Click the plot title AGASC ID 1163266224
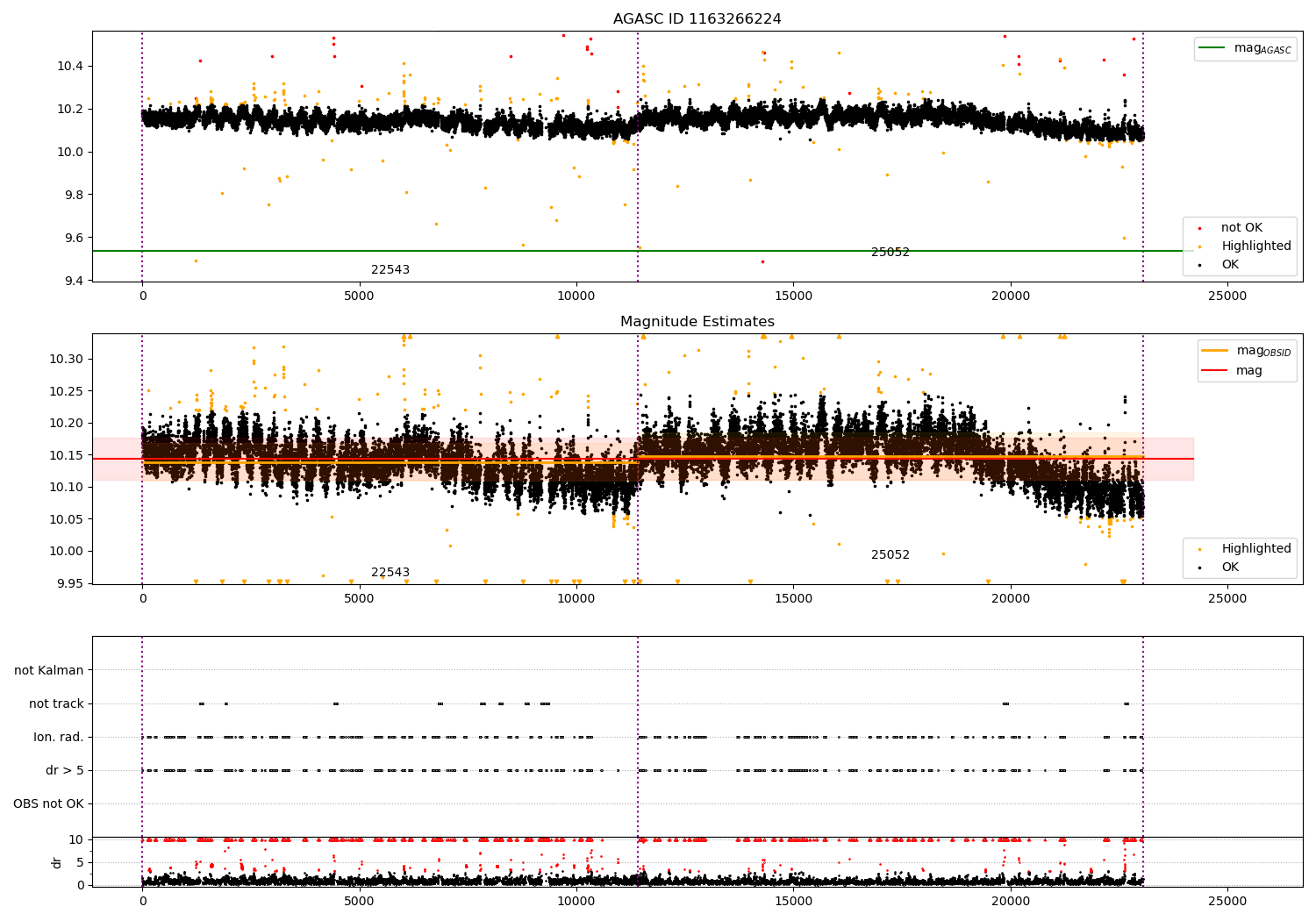 point(697,19)
